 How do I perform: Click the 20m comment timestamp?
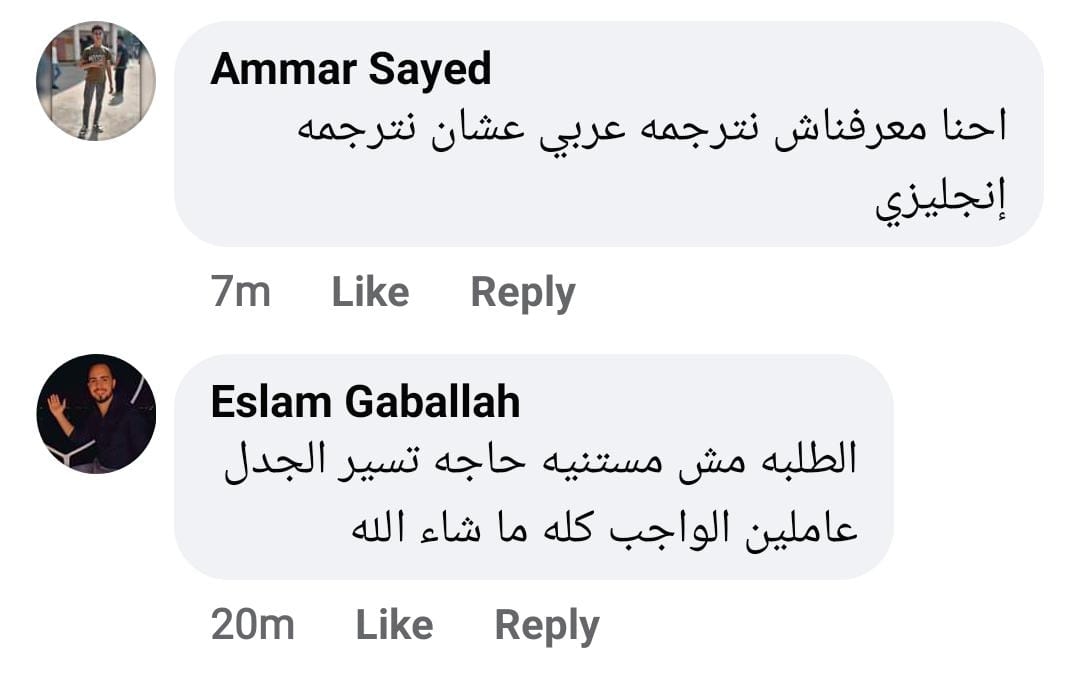pos(252,625)
